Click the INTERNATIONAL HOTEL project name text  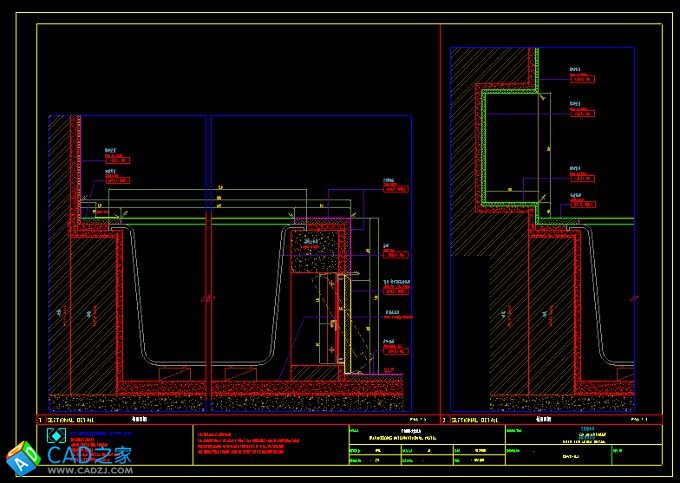point(388,437)
